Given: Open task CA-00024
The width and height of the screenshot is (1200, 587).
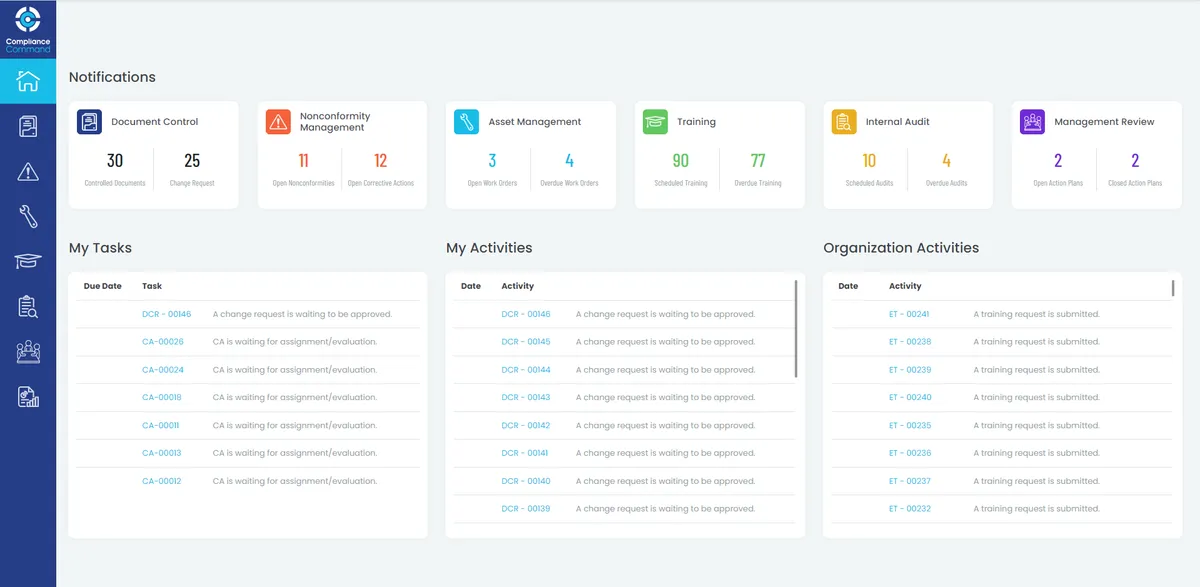Looking at the screenshot, I should point(163,370).
